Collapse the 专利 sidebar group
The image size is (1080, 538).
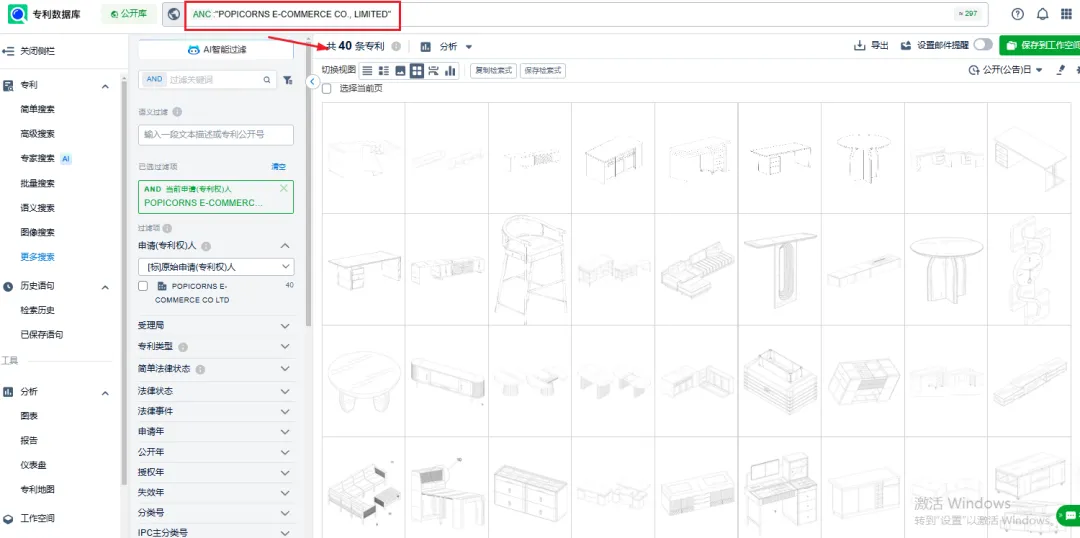[105, 86]
